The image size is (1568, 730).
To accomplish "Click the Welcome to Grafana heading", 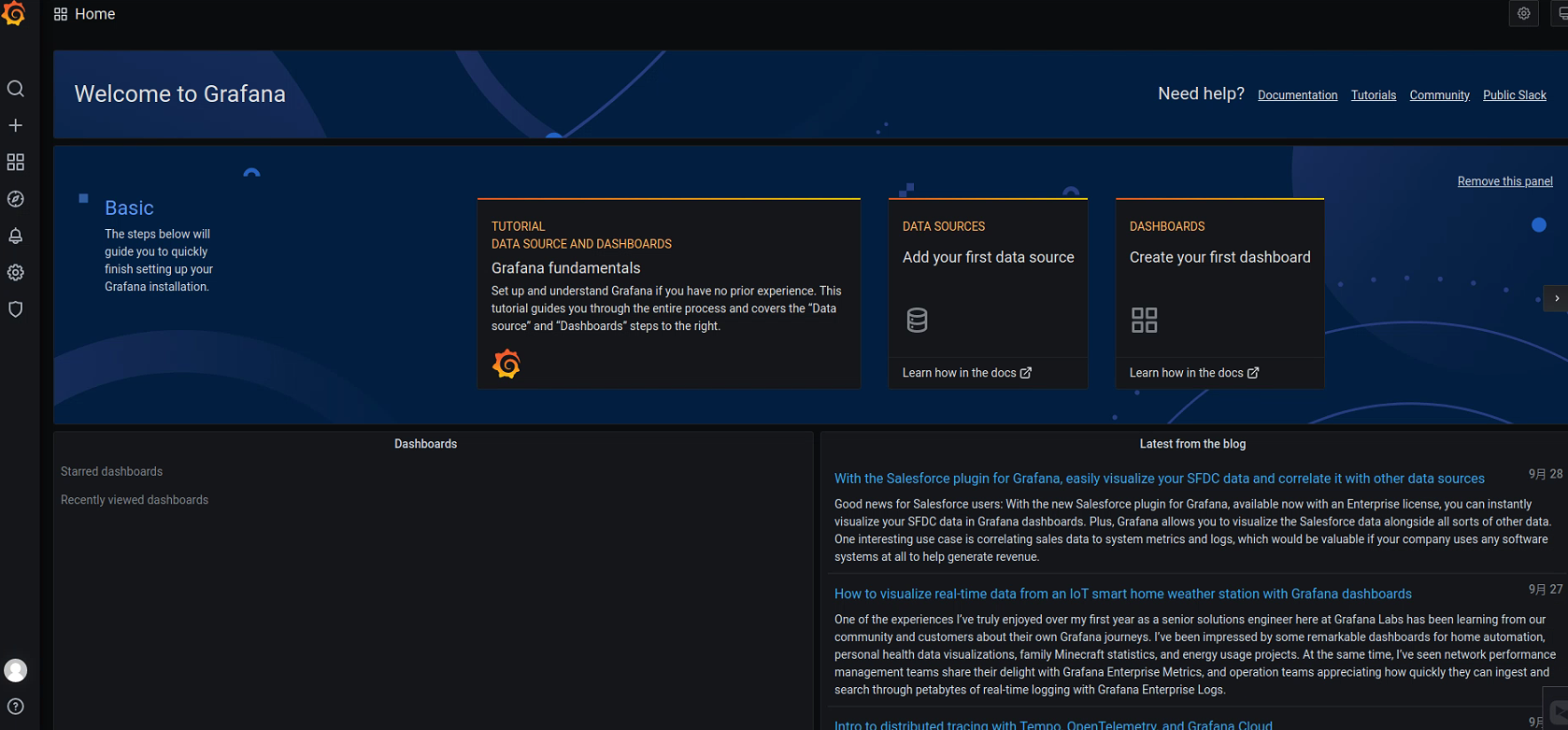I will click(180, 94).
